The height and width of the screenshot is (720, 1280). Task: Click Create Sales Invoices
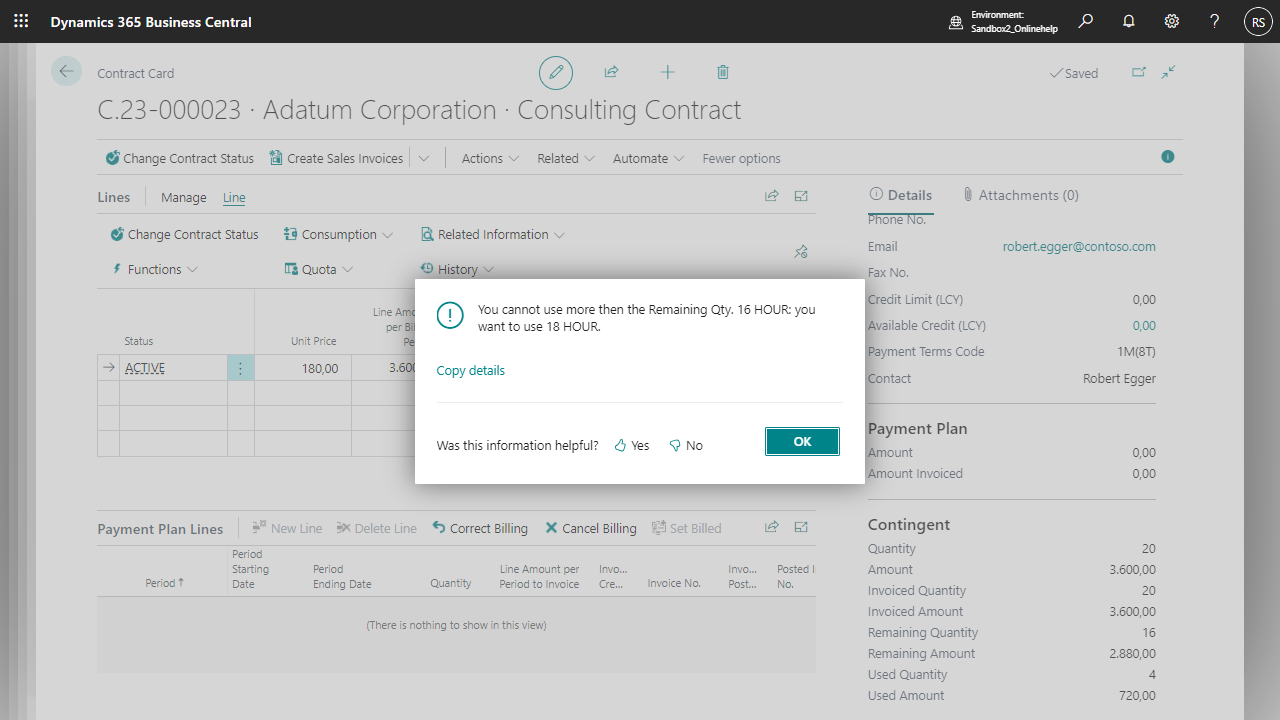tap(336, 158)
